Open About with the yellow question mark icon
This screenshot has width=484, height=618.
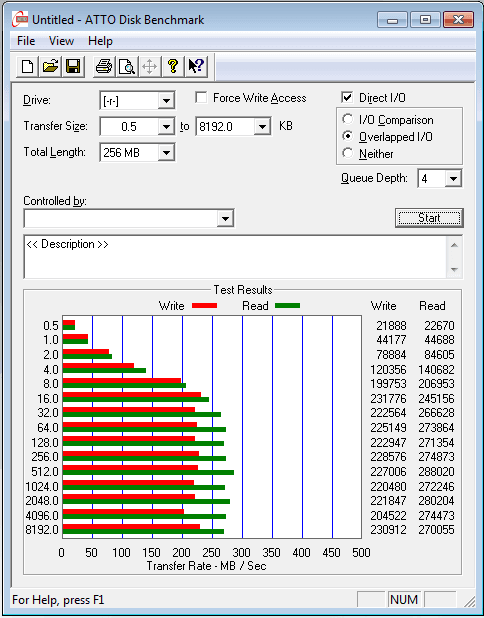173,66
